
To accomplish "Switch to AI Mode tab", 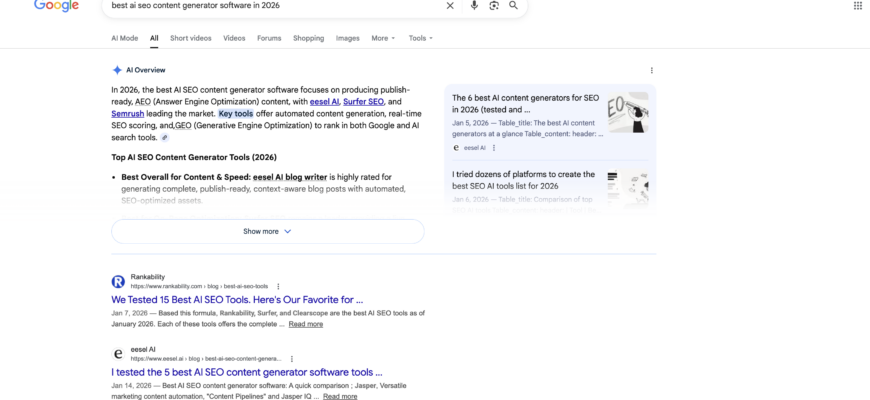I will 125,38.
